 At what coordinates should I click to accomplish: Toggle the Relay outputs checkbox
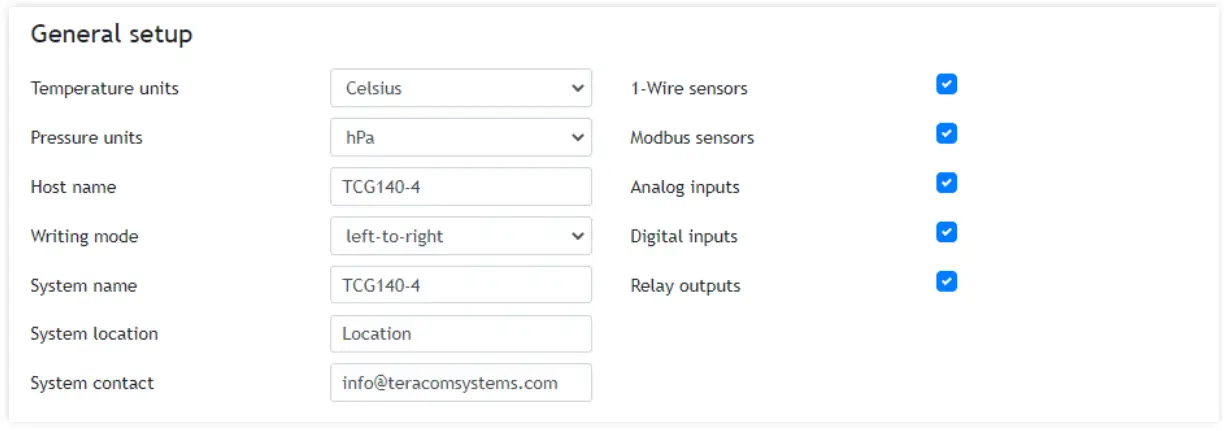coord(947,281)
